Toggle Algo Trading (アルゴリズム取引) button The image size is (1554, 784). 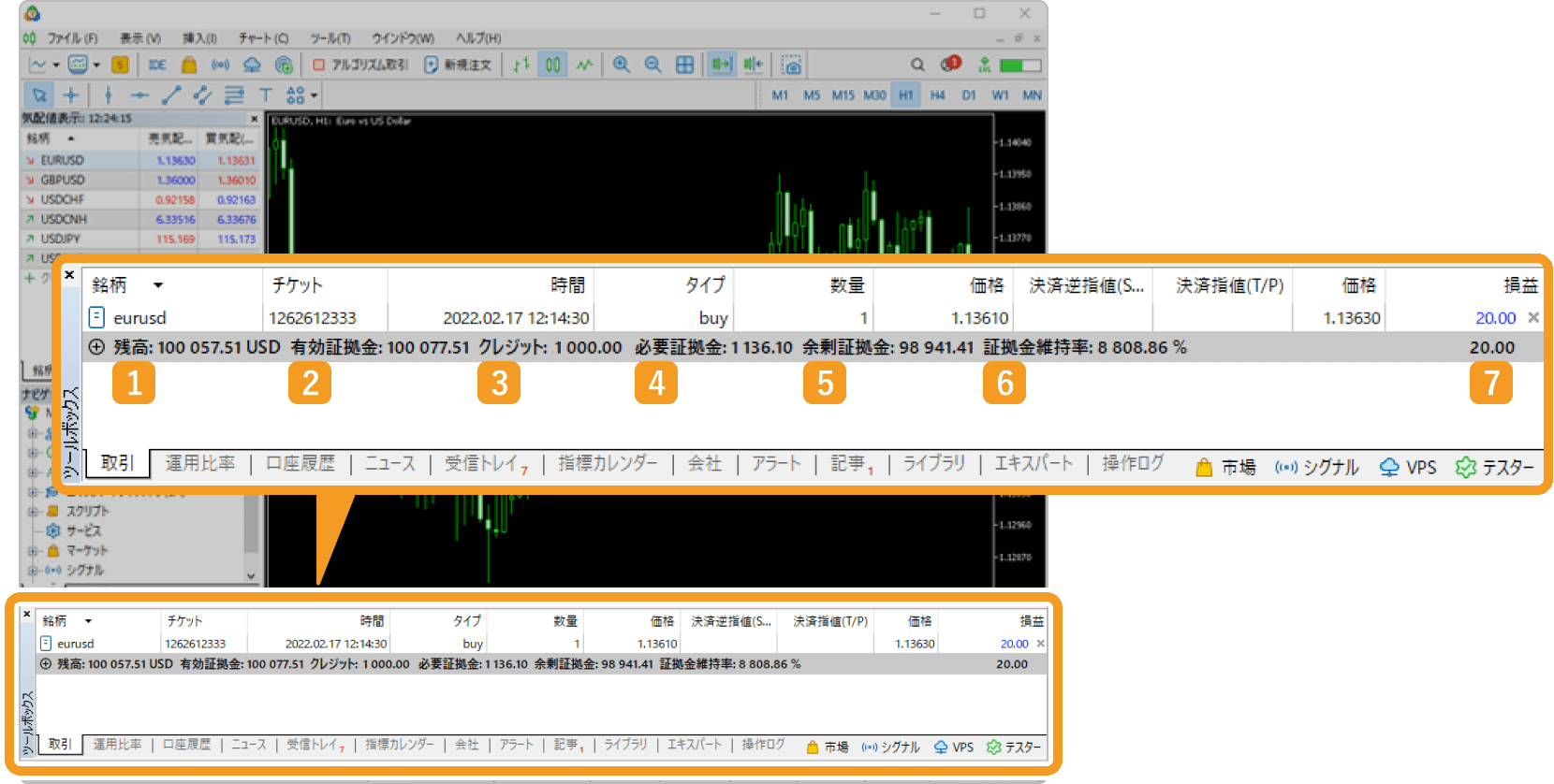(360, 65)
